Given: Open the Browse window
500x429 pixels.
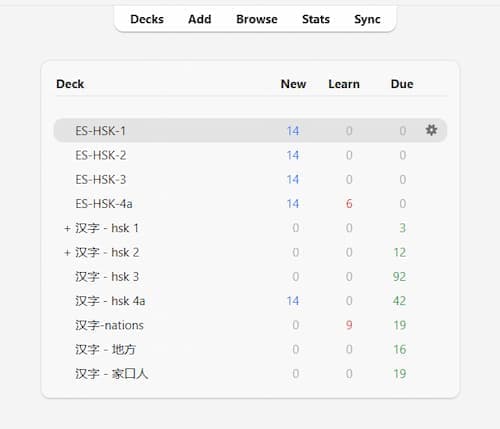Looking at the screenshot, I should (x=257, y=19).
